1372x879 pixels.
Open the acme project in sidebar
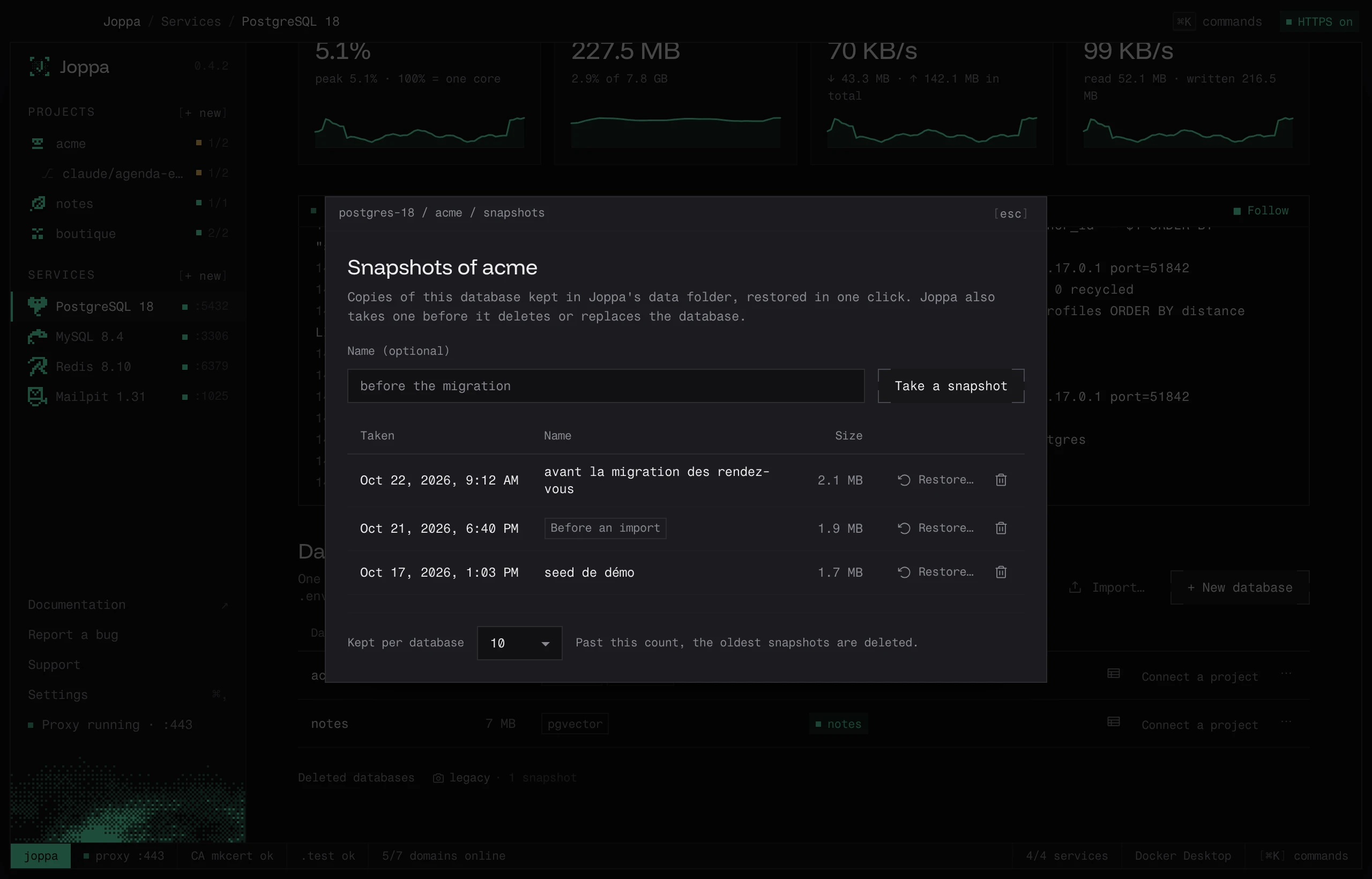128,143
